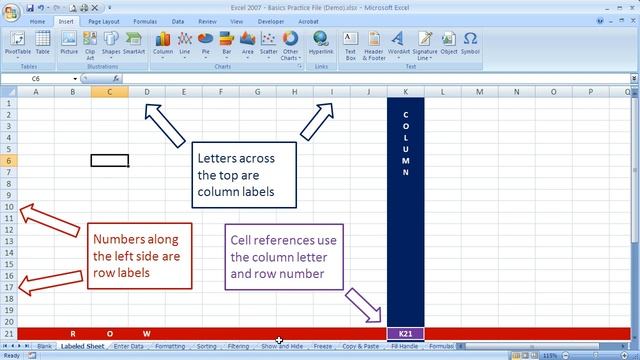The height and width of the screenshot is (360, 640).
Task: Insert a Picture from file
Action: [69, 43]
